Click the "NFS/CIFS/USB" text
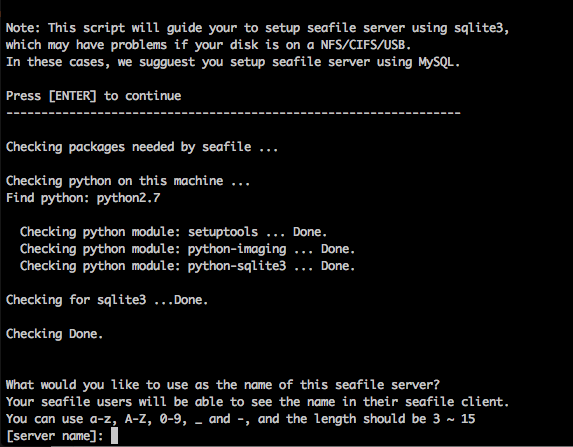Viewport: 573px width, 447px height. [366, 45]
